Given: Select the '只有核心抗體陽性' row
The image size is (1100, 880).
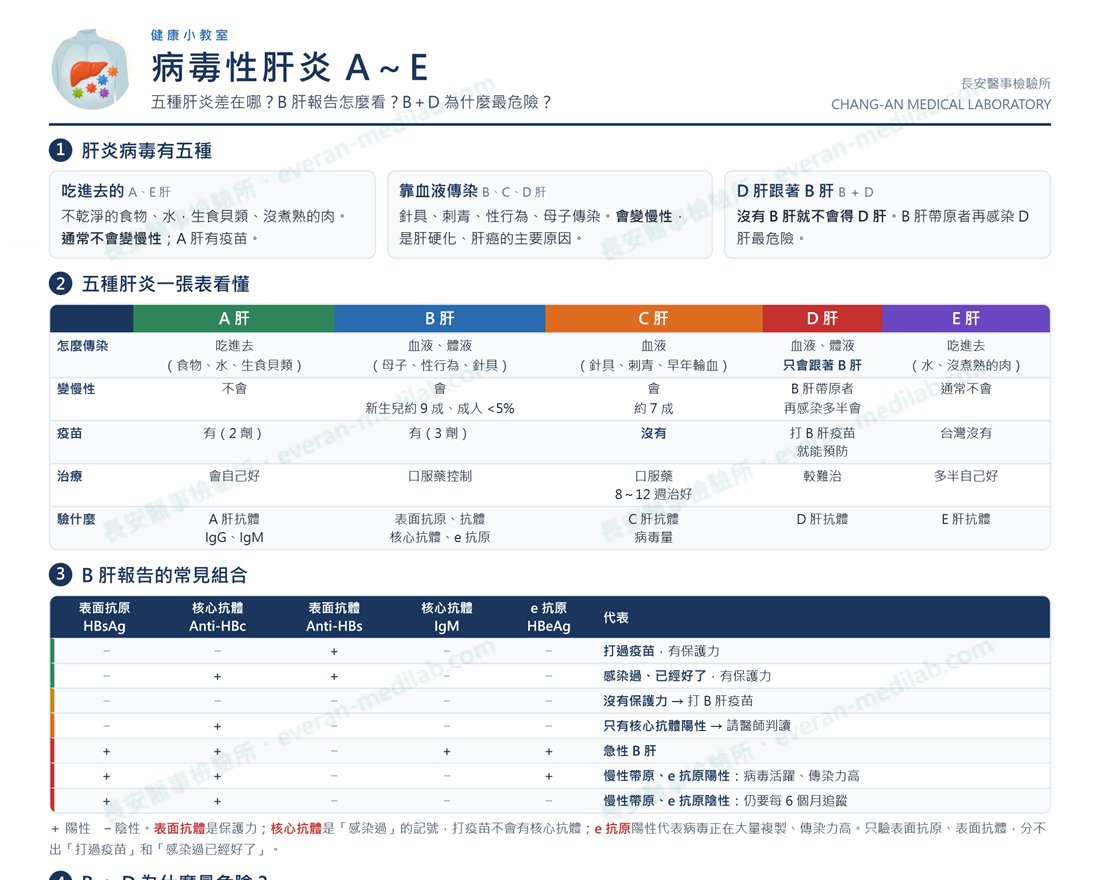Looking at the screenshot, I should point(550,726).
